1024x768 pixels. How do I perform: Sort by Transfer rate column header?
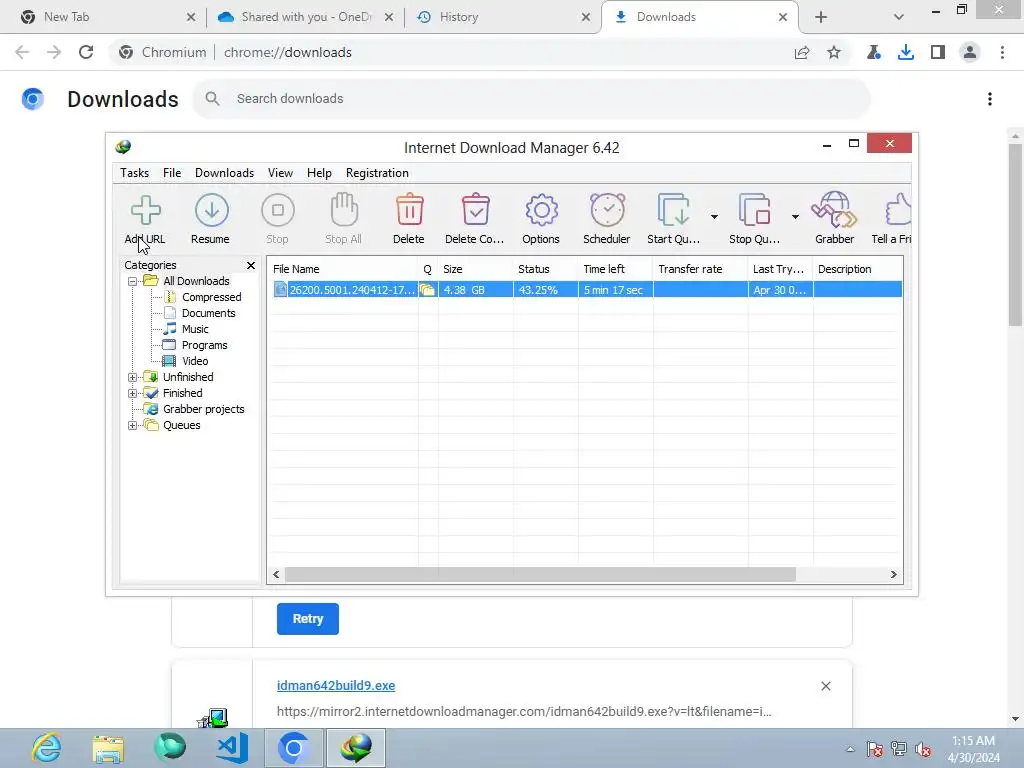(x=700, y=269)
